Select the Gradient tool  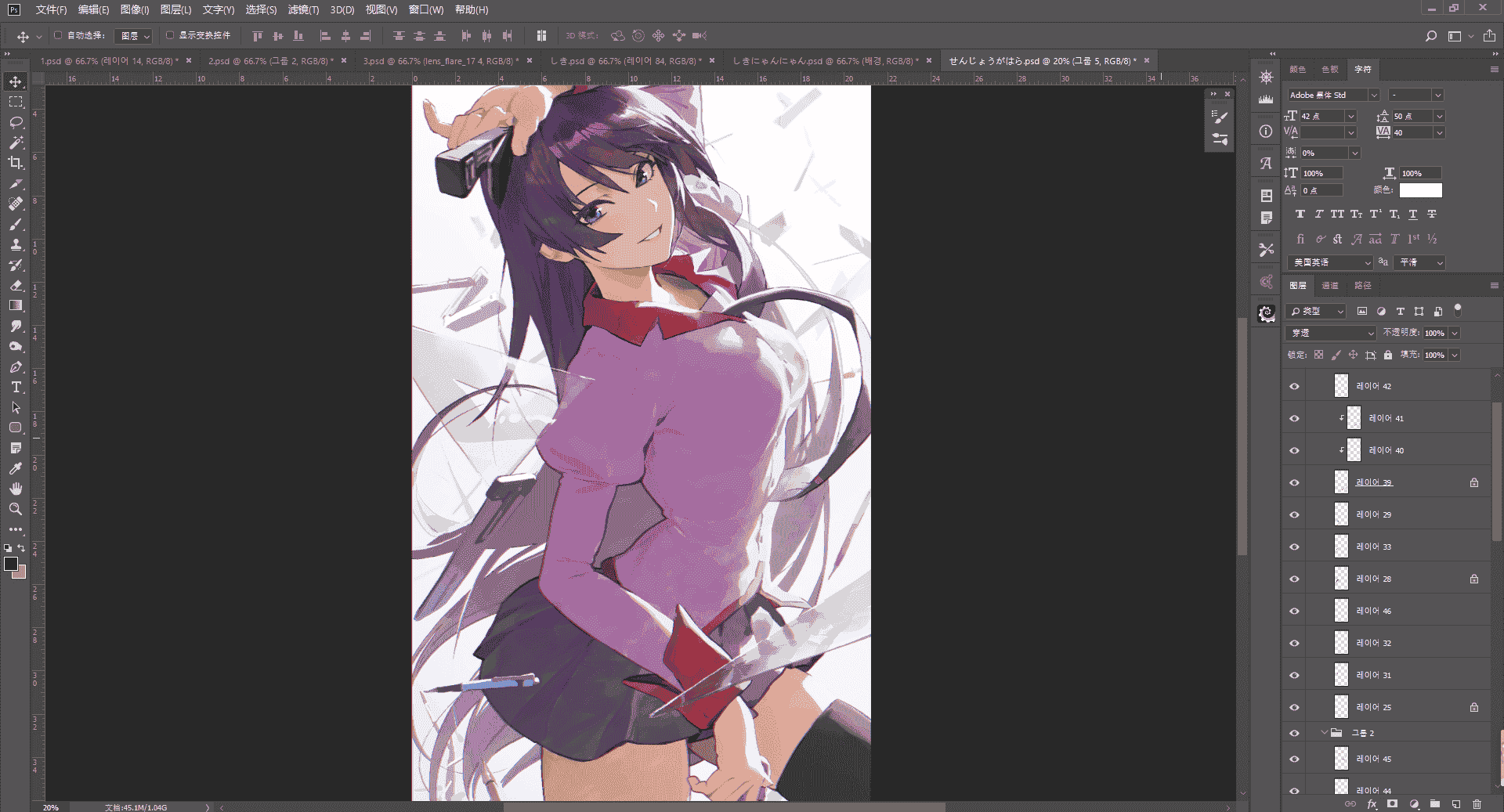[x=16, y=305]
